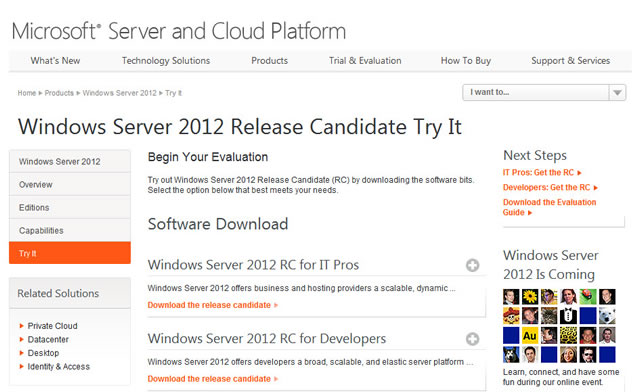Select the Editions sidebar item

pos(70,207)
